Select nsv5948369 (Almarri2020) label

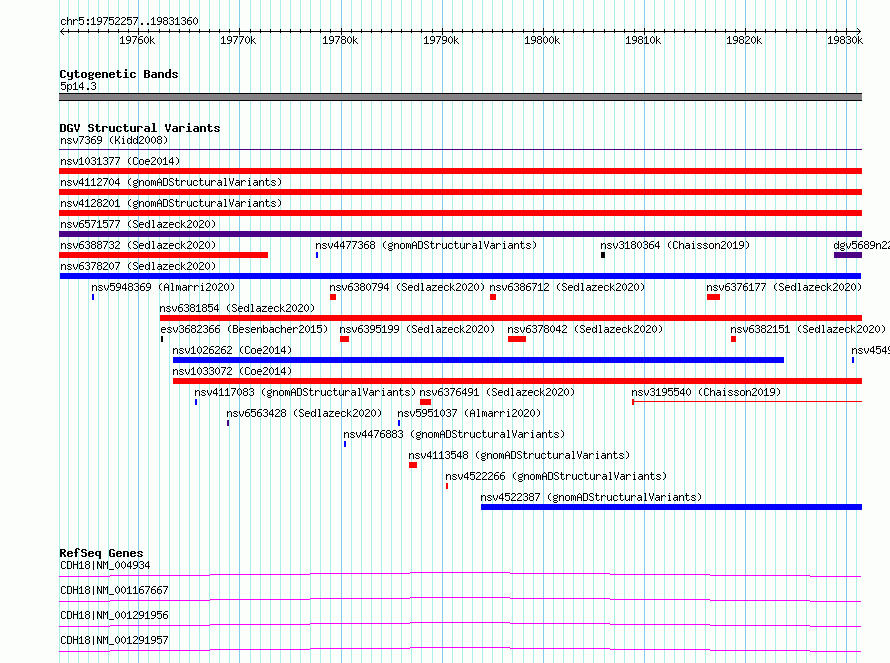click(x=163, y=287)
